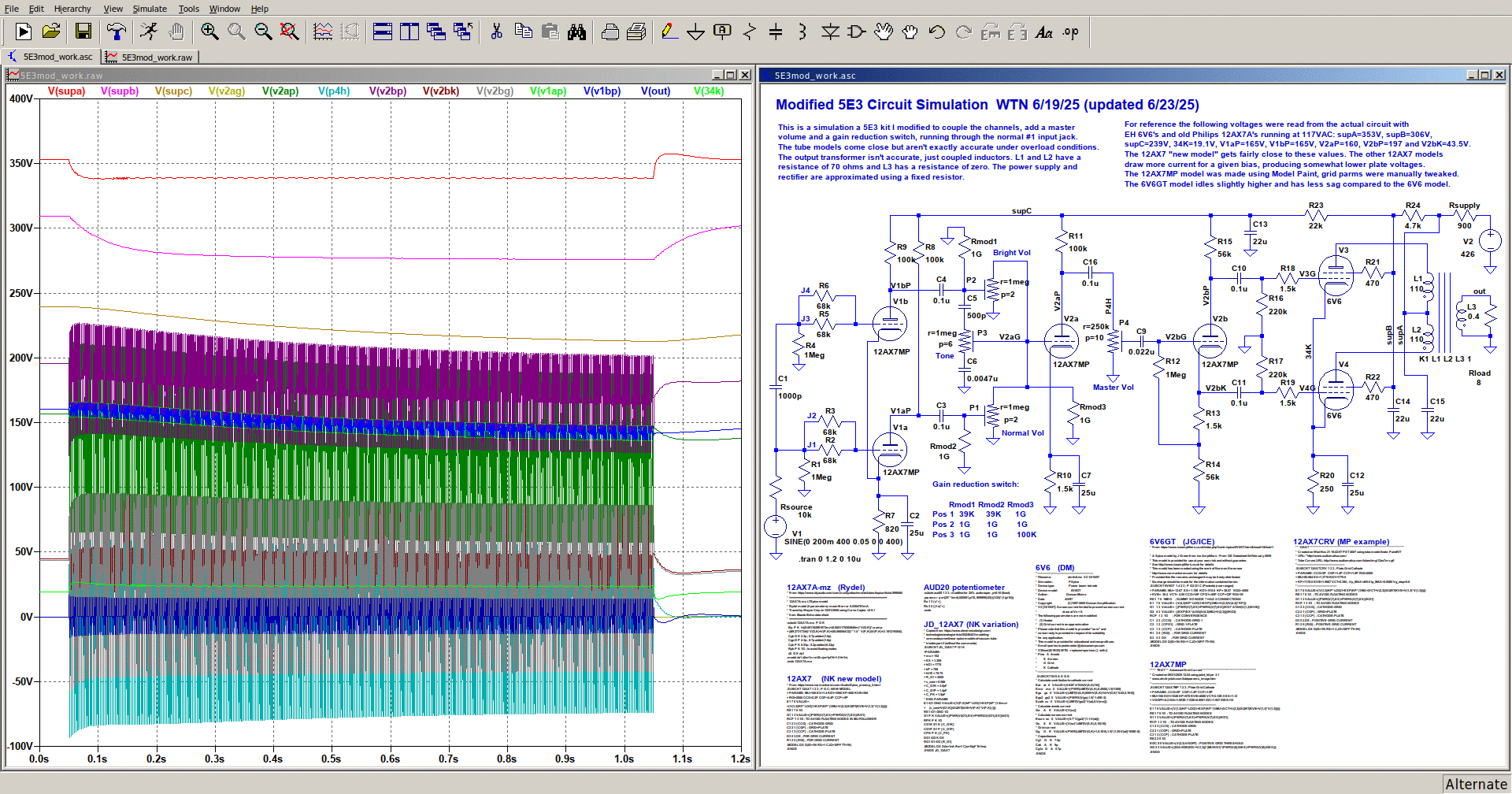
Task: Halt the simulation with the hand icon
Action: click(x=176, y=32)
